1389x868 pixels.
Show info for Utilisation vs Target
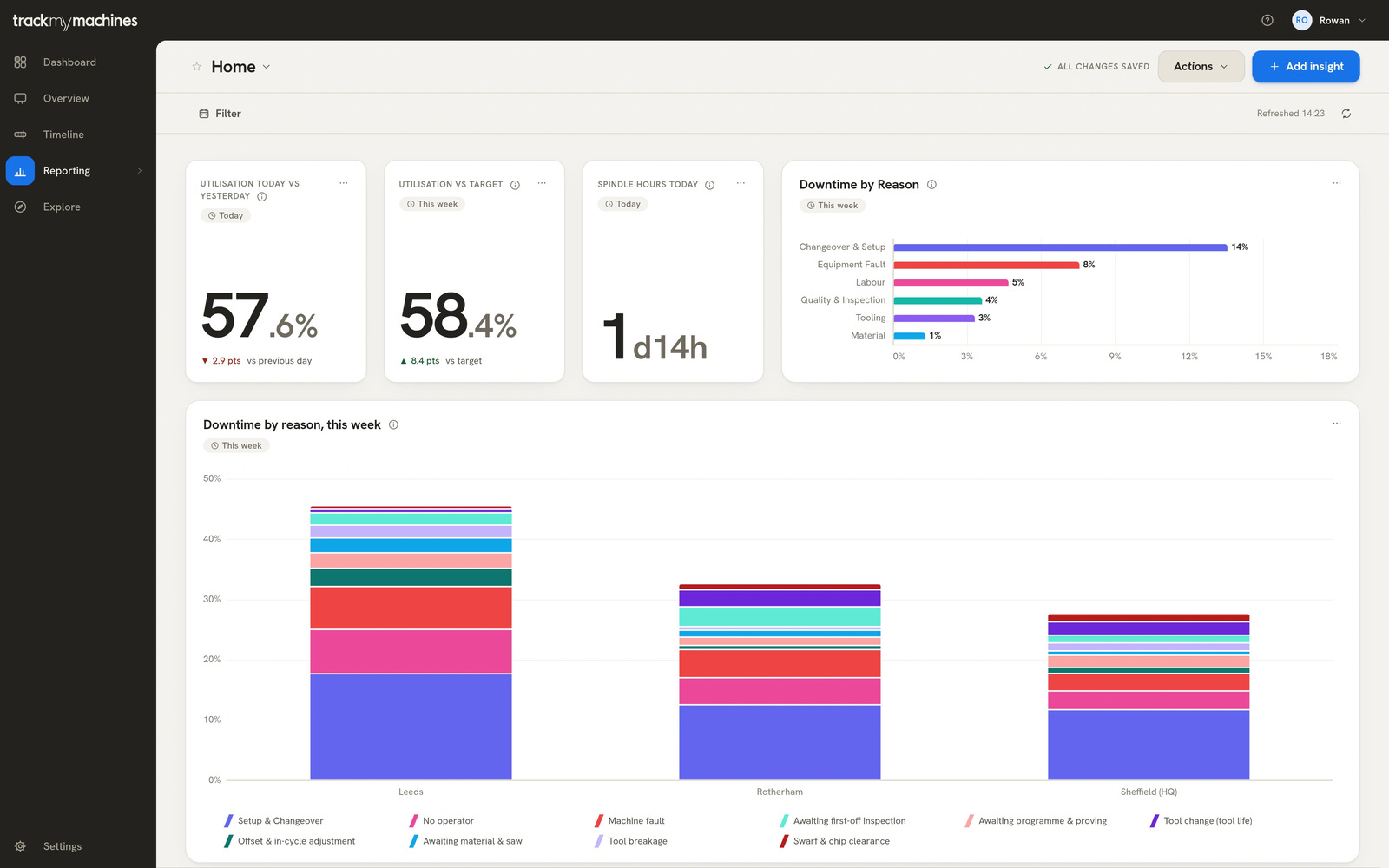[515, 185]
